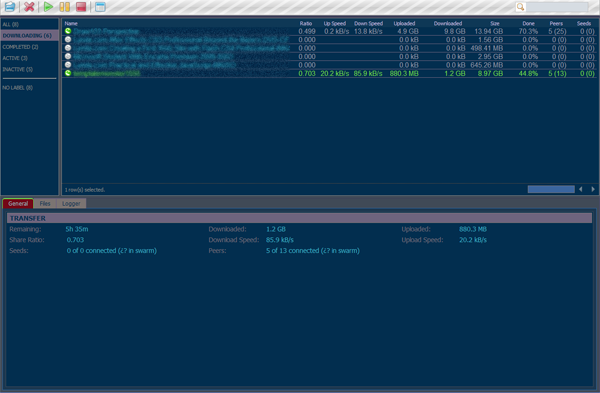Open the settings window icon in toolbar
The image size is (600, 393).
100,7
